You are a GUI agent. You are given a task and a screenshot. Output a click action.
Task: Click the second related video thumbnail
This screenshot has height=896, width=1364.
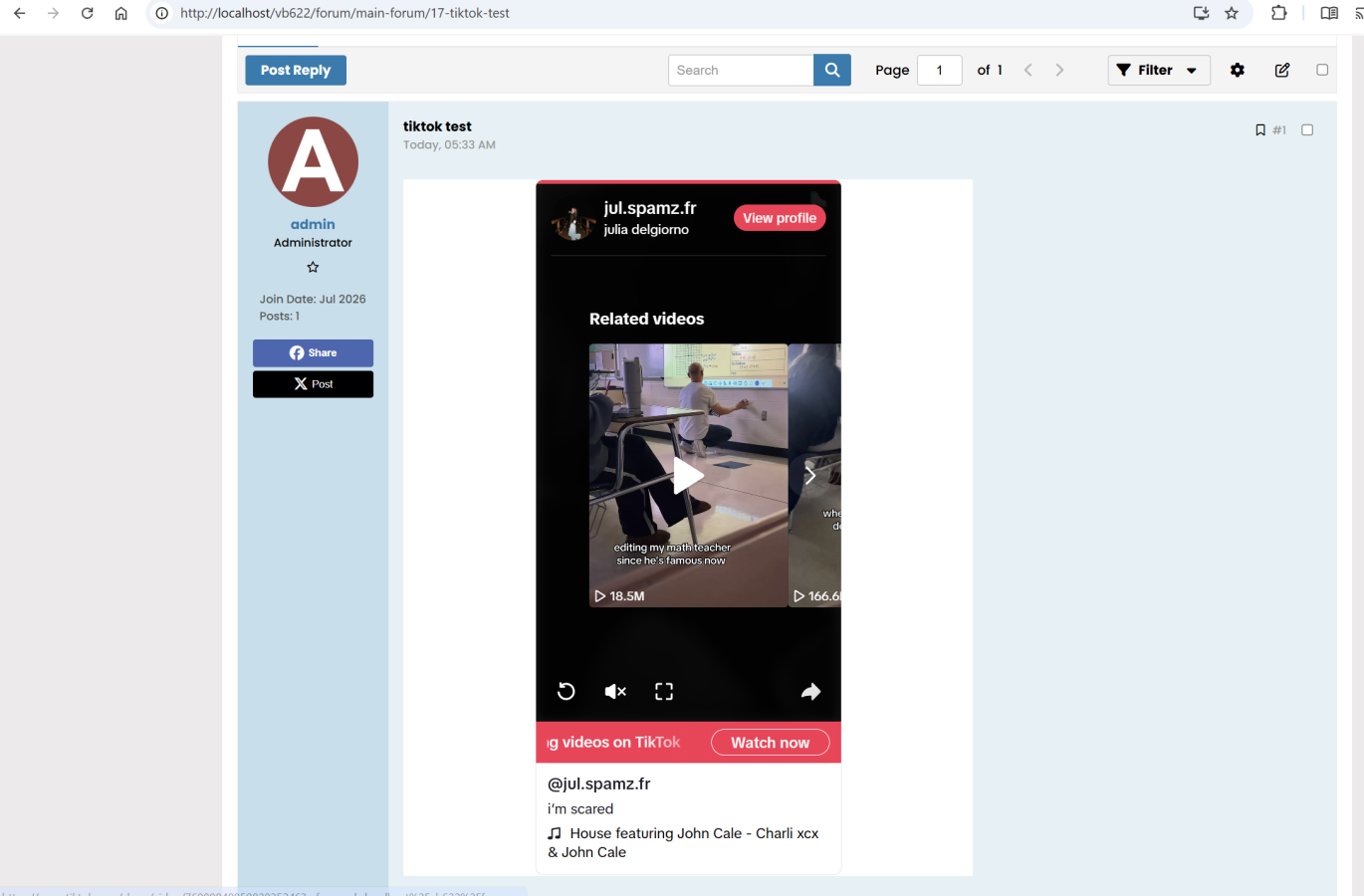[x=815, y=476]
